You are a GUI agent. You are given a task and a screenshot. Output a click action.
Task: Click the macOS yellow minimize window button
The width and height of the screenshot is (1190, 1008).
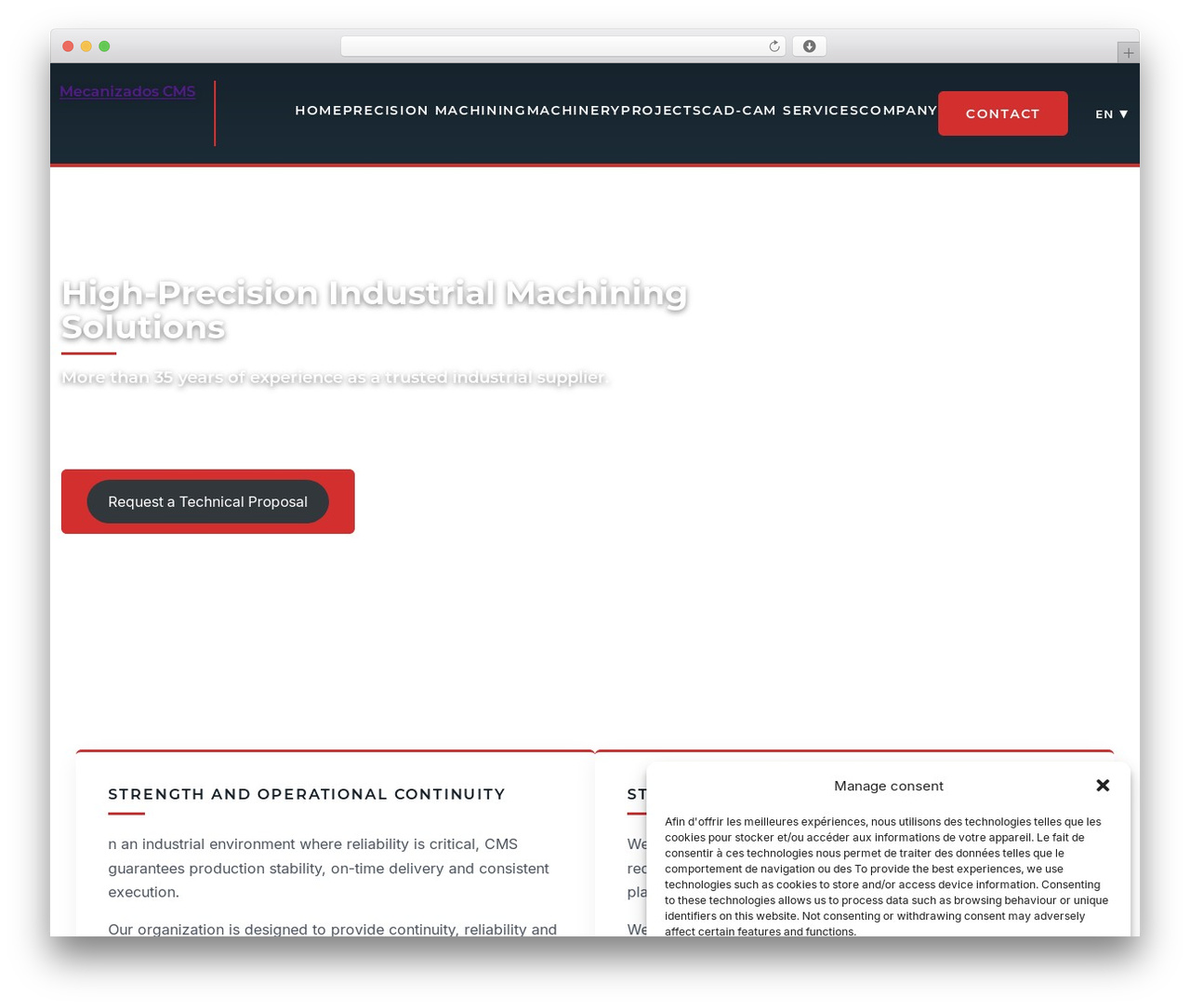coord(86,46)
